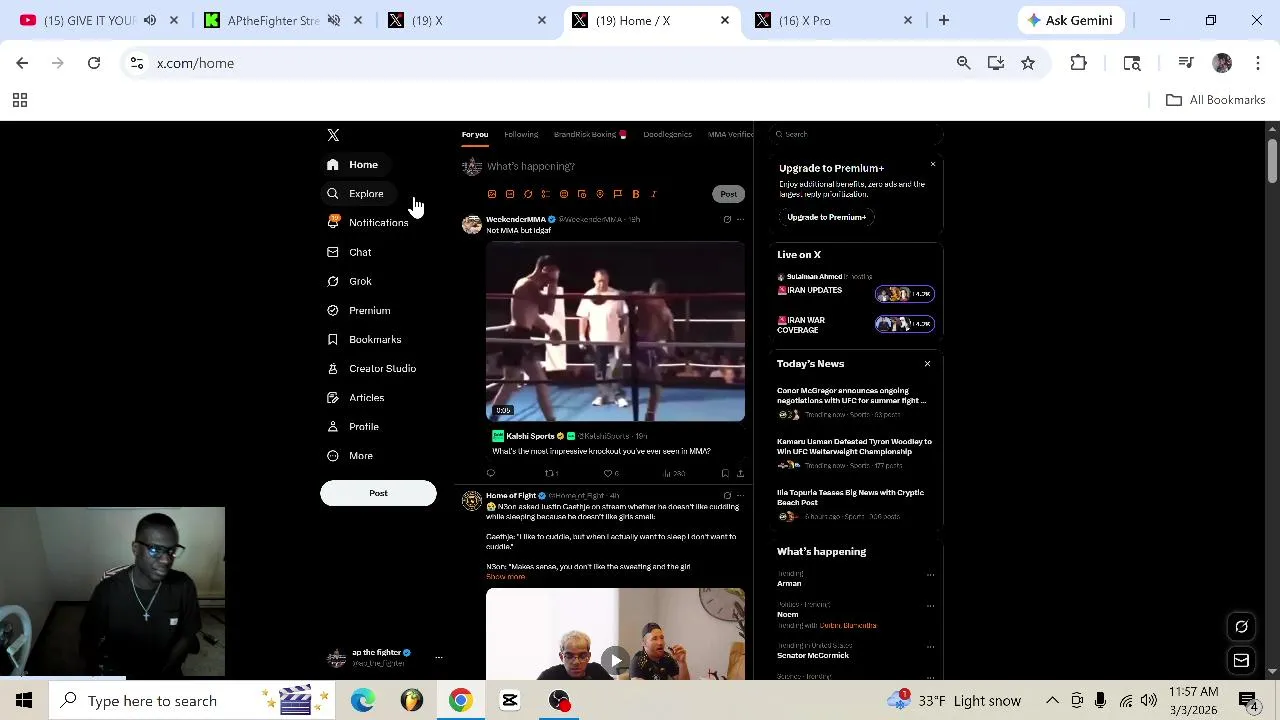Open options for the Arman trend

point(930,575)
